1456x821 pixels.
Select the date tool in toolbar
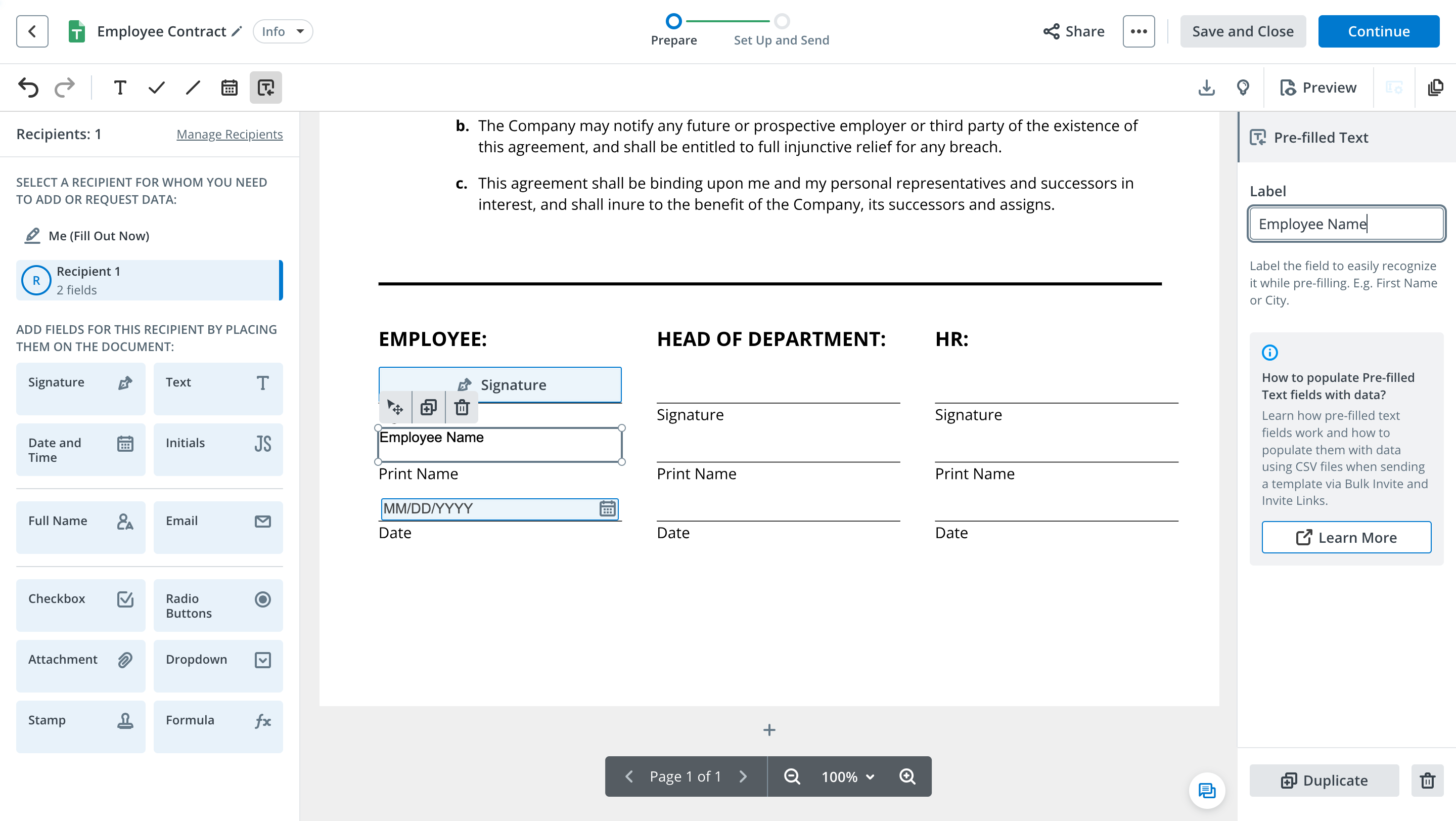point(230,88)
